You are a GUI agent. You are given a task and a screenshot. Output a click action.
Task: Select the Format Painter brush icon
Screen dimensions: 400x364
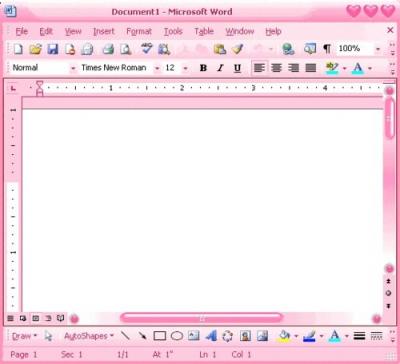click(238, 49)
